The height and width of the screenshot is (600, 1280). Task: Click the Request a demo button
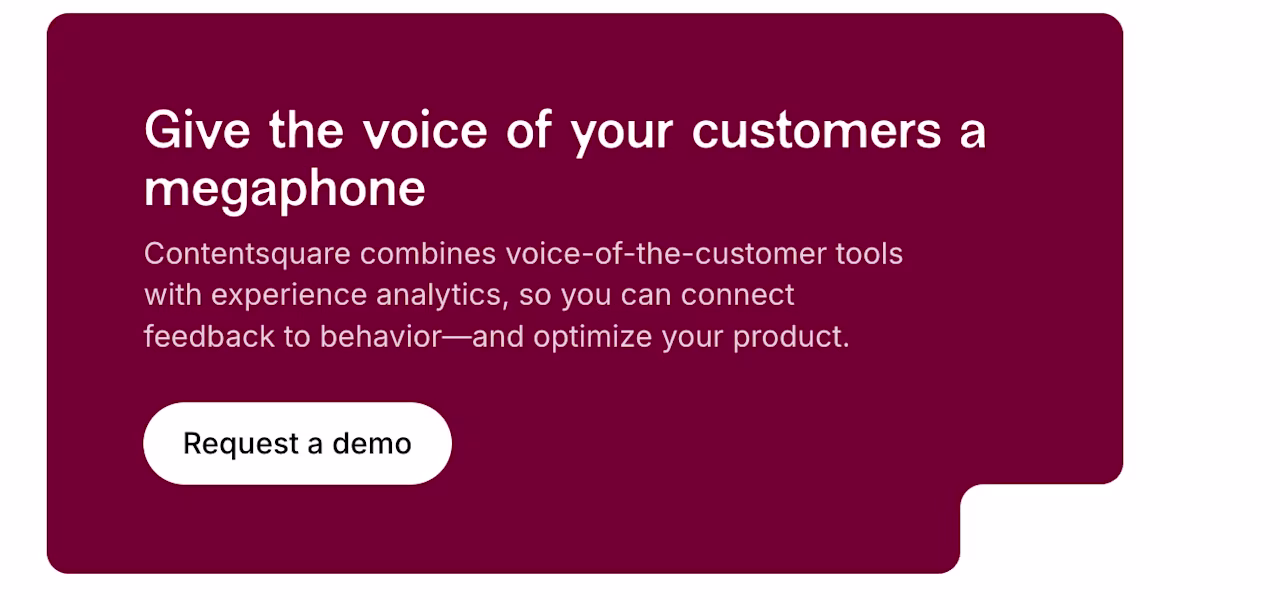tap(297, 443)
